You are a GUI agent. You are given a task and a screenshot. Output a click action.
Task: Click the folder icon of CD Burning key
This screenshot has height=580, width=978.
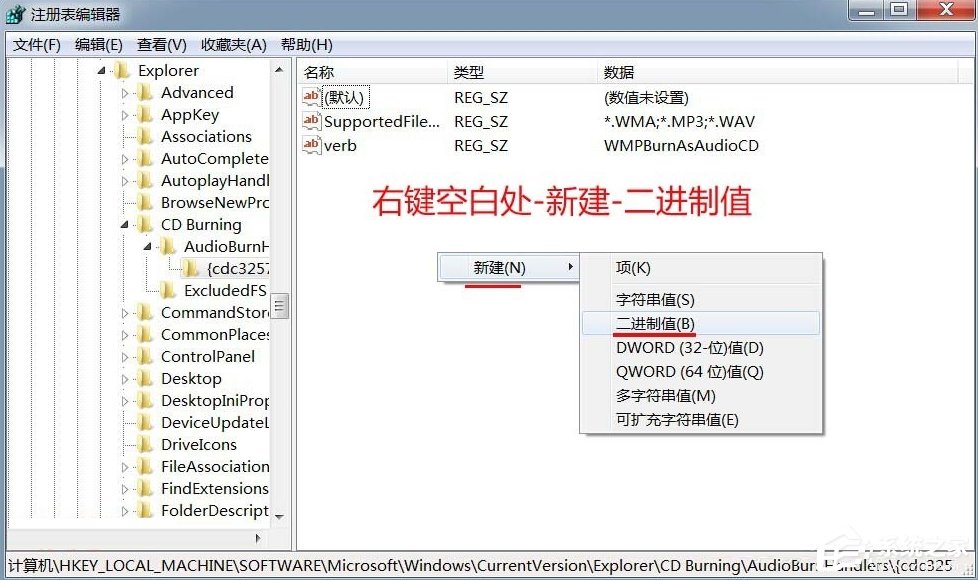click(x=145, y=224)
